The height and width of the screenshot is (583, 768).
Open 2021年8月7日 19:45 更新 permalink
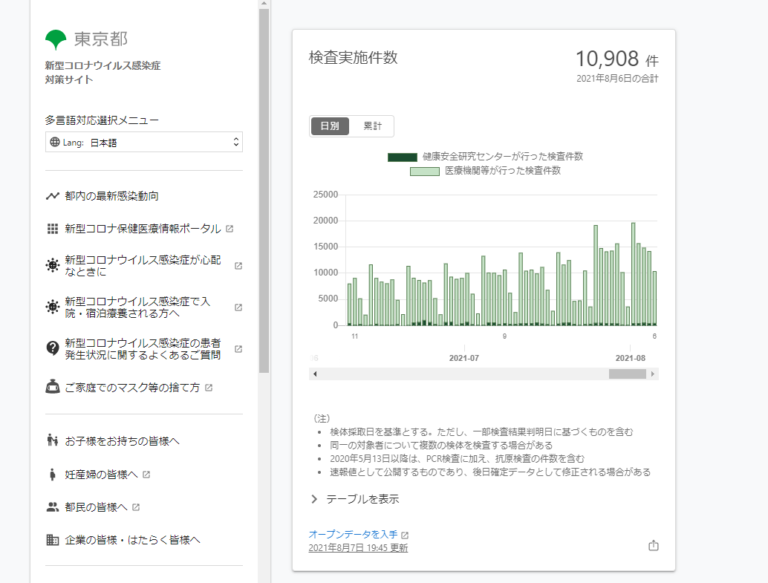click(x=358, y=548)
